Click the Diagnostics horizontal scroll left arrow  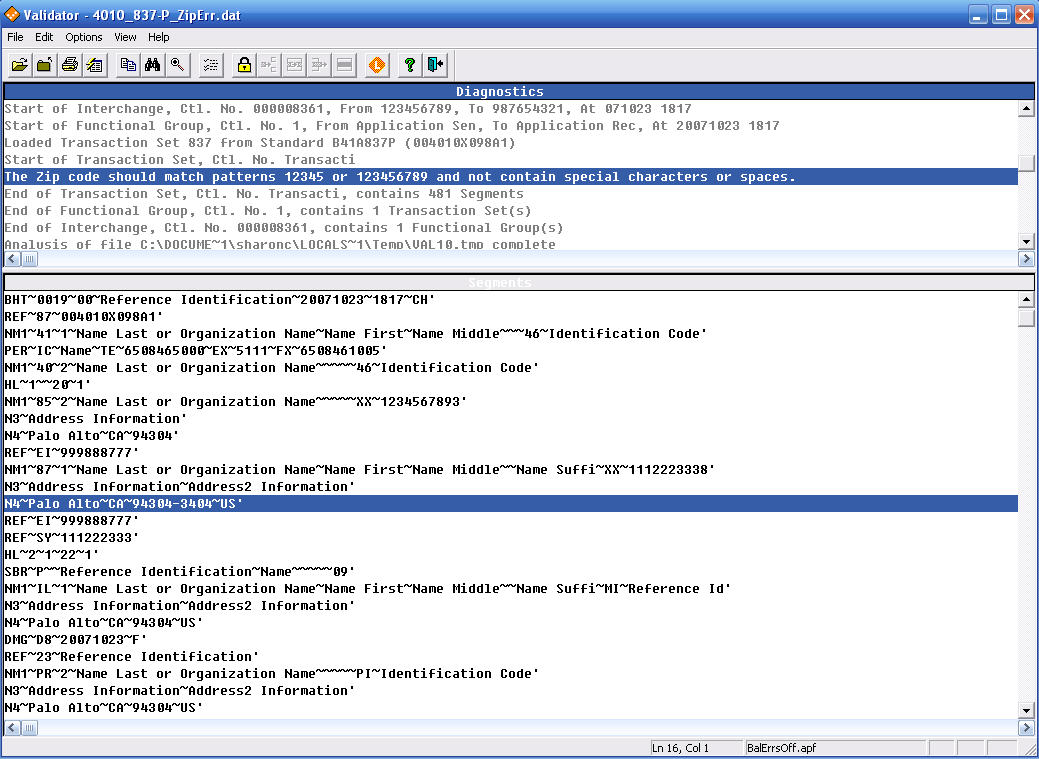pyautogui.click(x=12, y=259)
